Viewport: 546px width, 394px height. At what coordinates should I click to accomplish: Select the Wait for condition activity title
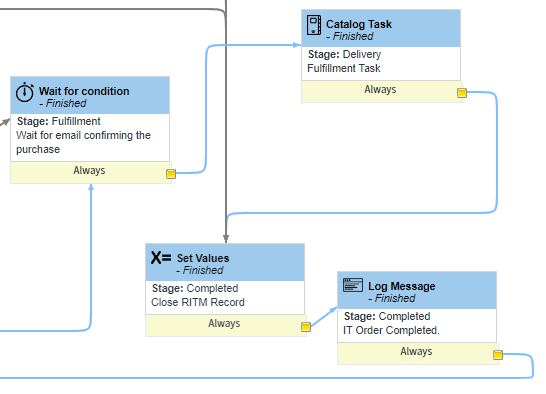[84, 91]
